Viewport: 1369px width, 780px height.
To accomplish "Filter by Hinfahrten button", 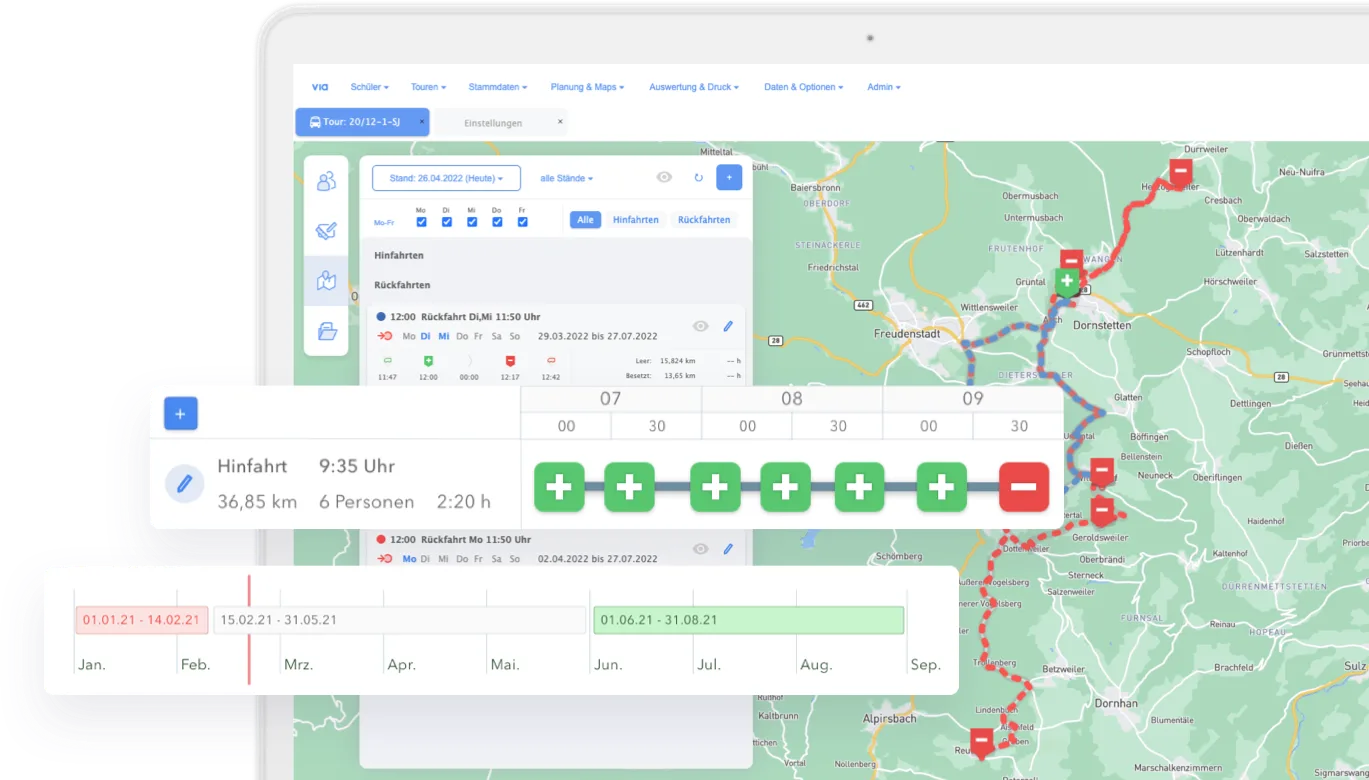I will coord(635,219).
